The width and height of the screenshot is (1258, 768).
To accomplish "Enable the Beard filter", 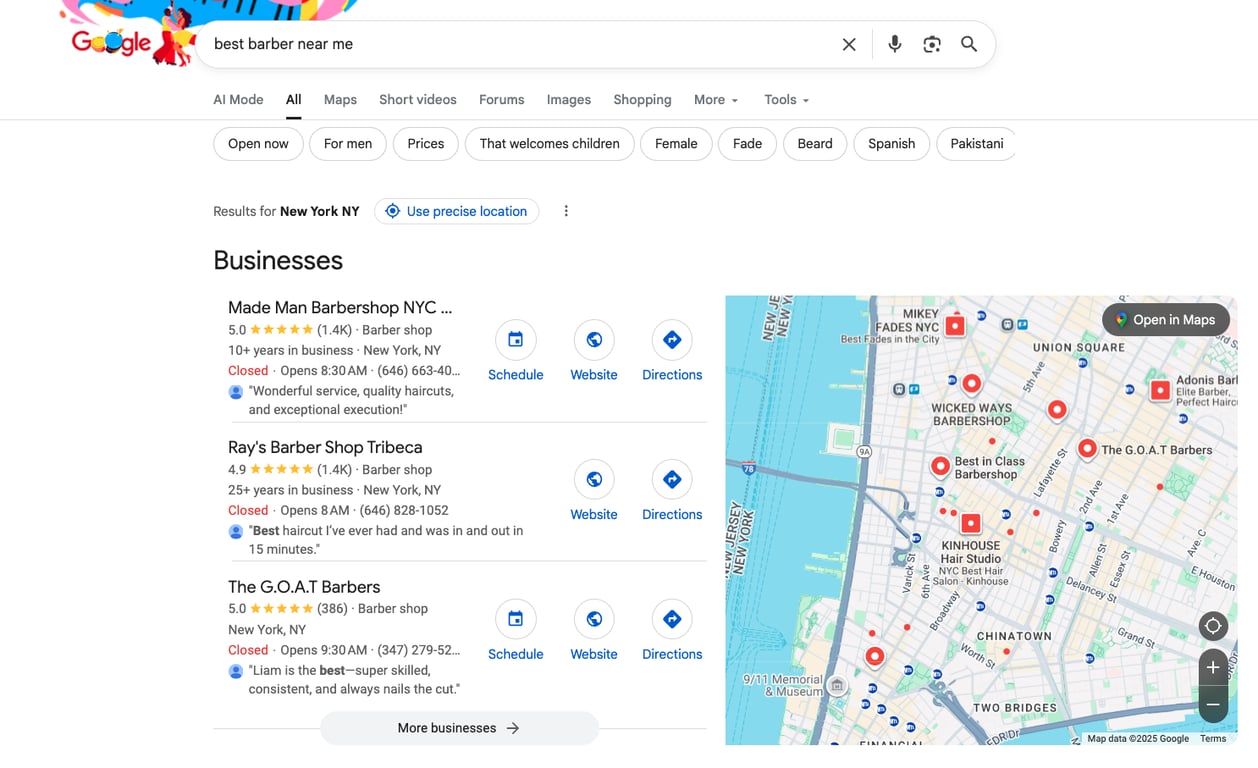I will [814, 144].
